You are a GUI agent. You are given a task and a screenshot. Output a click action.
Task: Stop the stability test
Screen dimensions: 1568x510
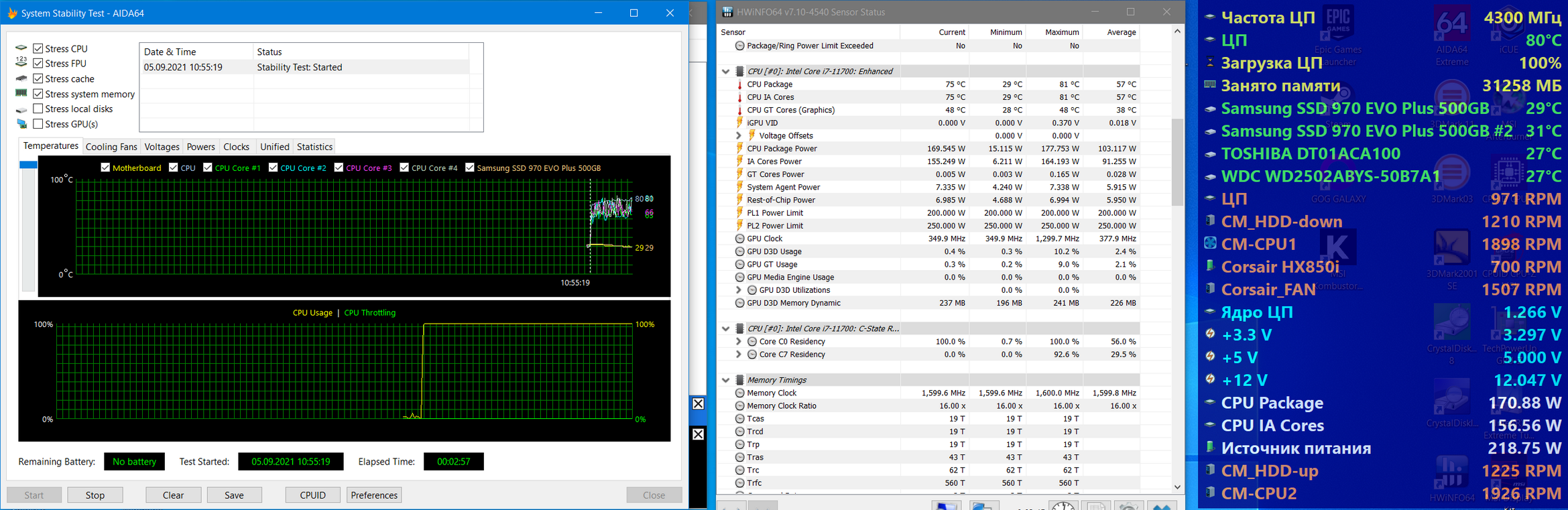point(95,495)
